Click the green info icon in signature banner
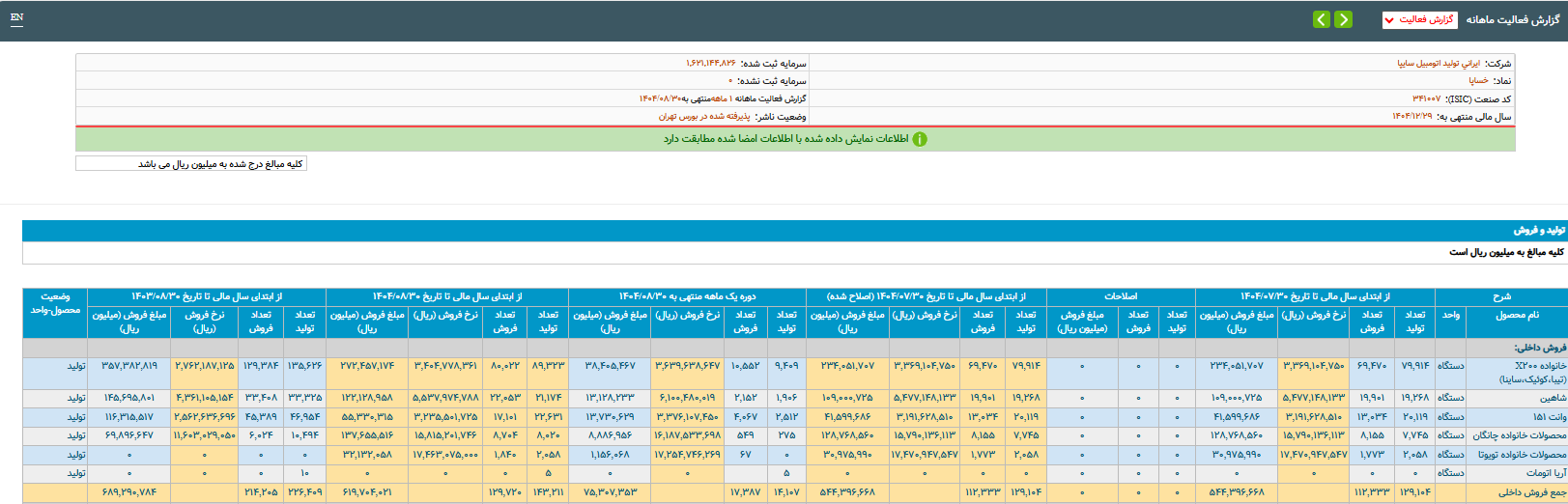This screenshot has width=1568, height=504. pyautogui.click(x=920, y=139)
